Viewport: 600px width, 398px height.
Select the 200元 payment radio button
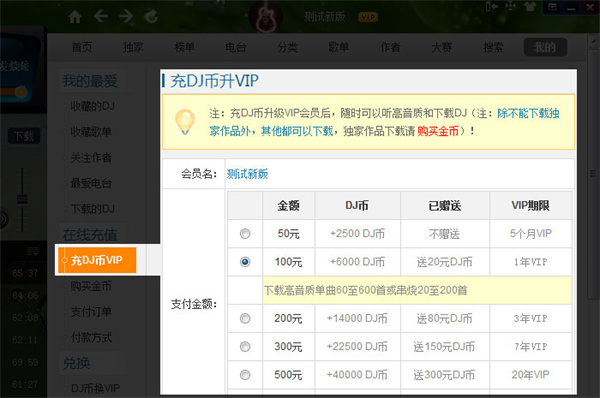[x=245, y=318]
